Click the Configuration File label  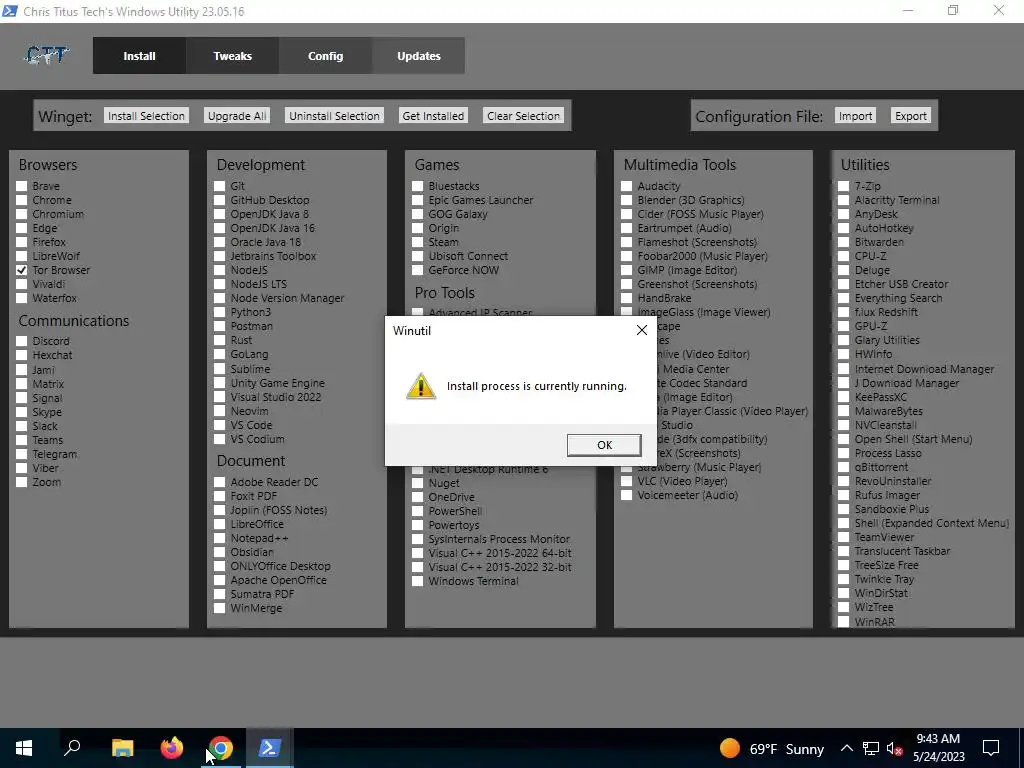pyautogui.click(x=759, y=116)
